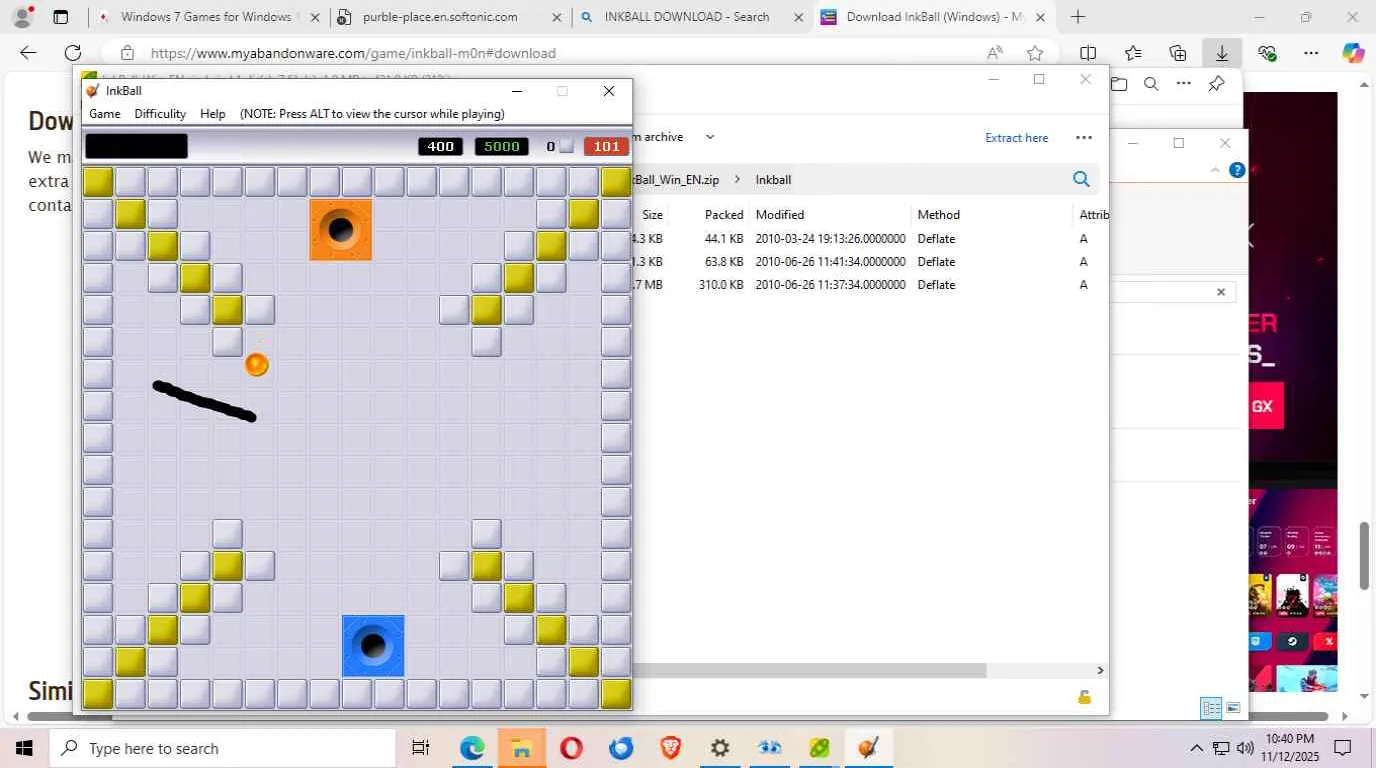Viewport: 1376px width, 768px height.
Task: Switch to large thumbnails view icon
Action: 1233,708
